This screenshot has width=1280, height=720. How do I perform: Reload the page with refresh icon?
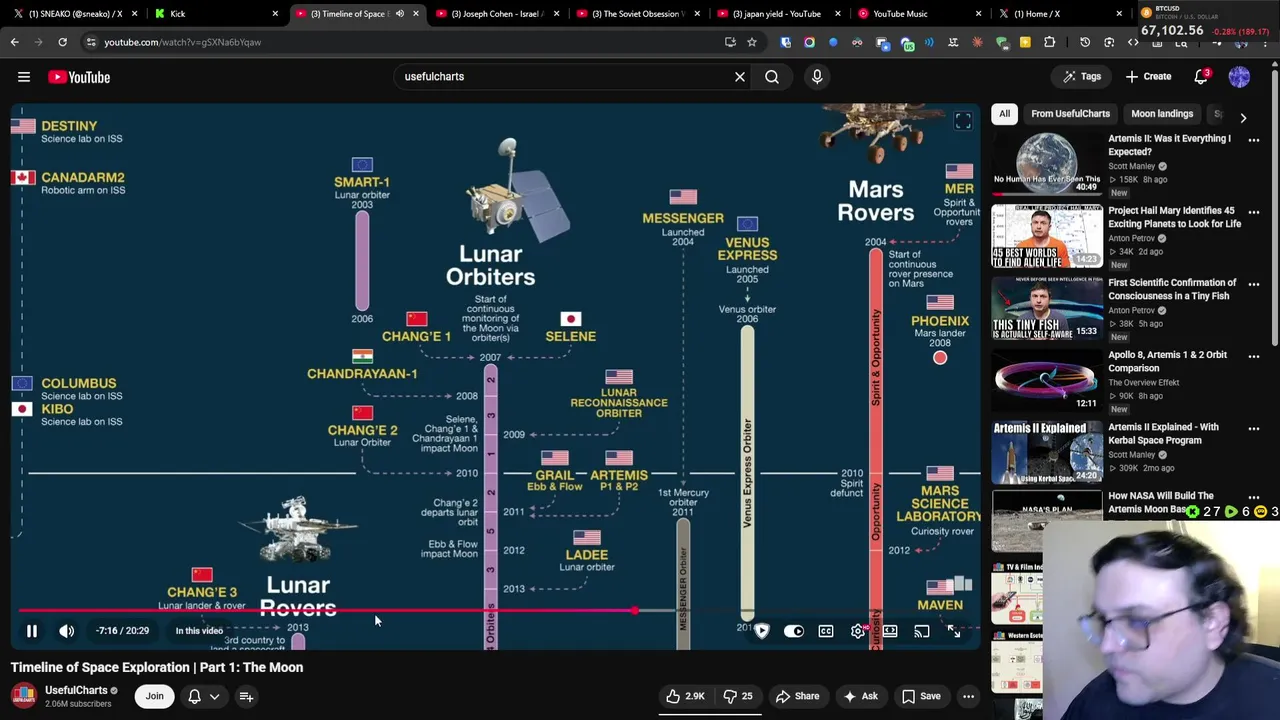62,42
